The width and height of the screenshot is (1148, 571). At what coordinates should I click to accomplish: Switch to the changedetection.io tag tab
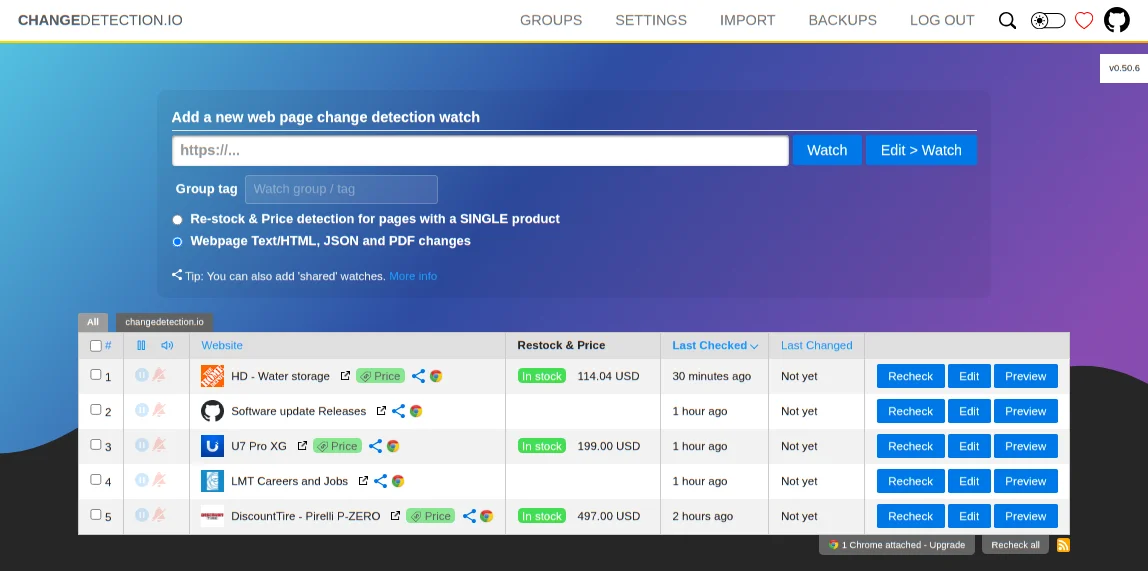[x=164, y=322]
